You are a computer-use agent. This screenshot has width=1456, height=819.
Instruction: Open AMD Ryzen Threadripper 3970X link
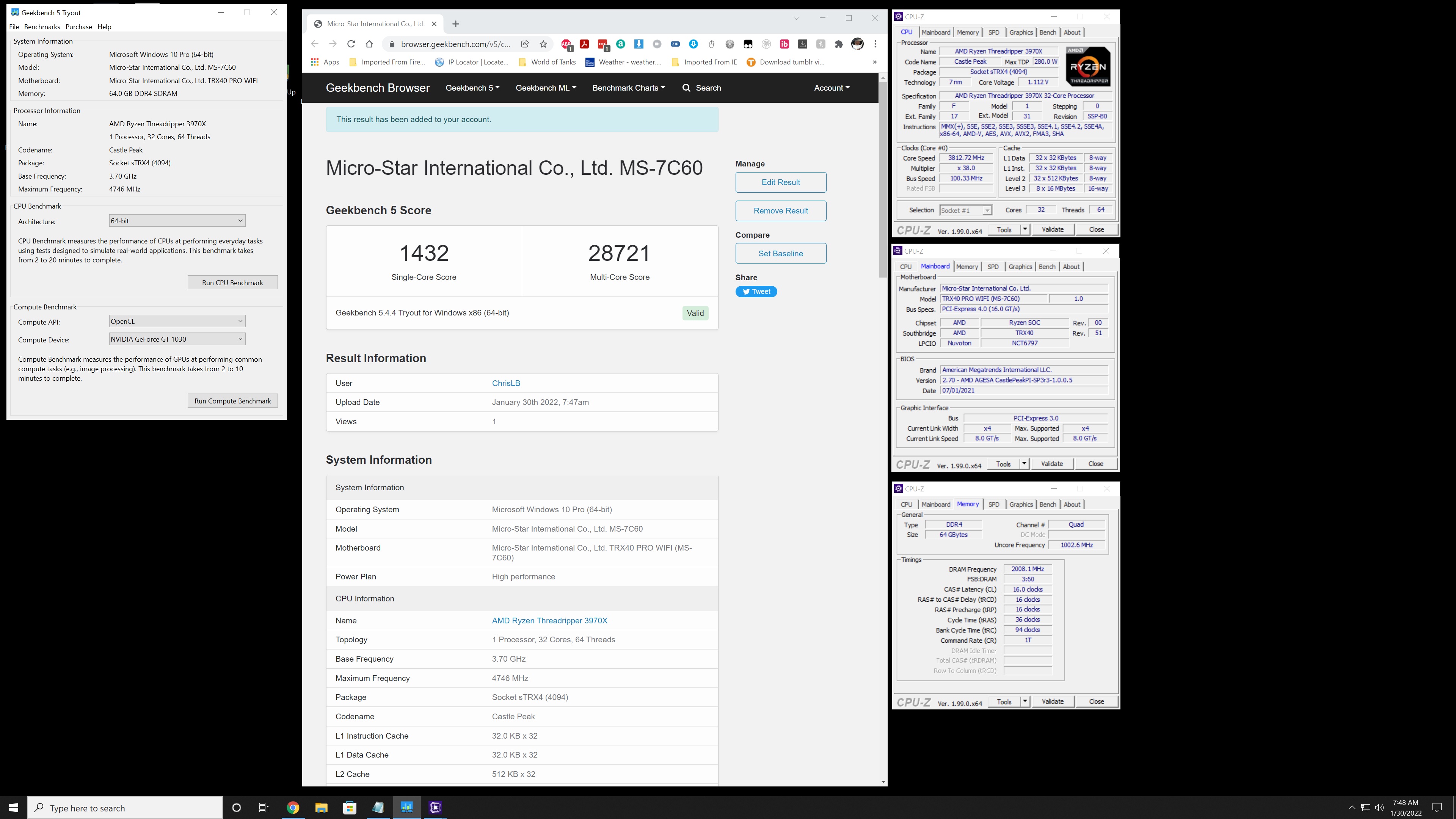pos(549,621)
